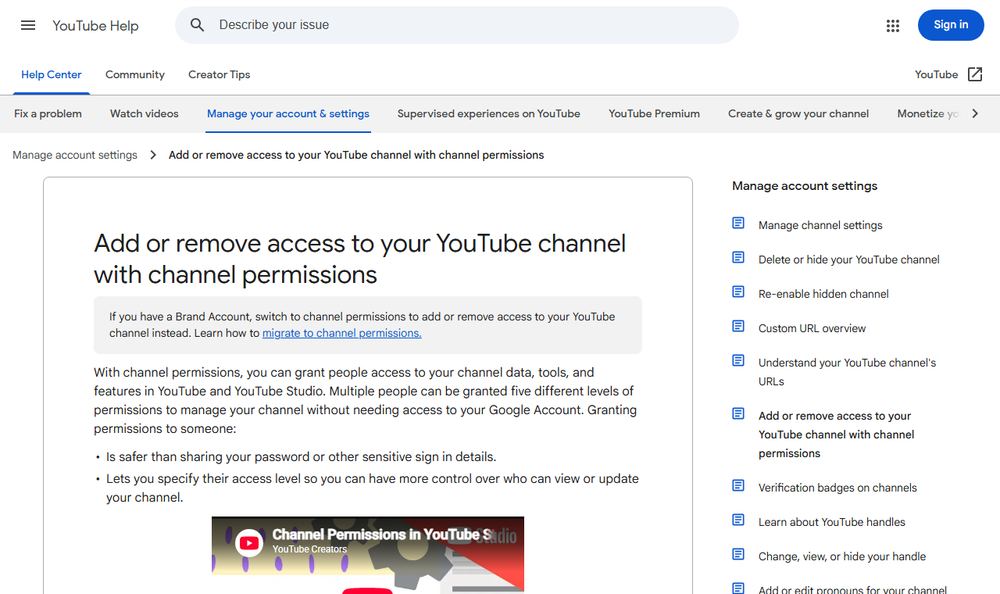
Task: Click the YouTube external link icon
Action: coord(975,75)
